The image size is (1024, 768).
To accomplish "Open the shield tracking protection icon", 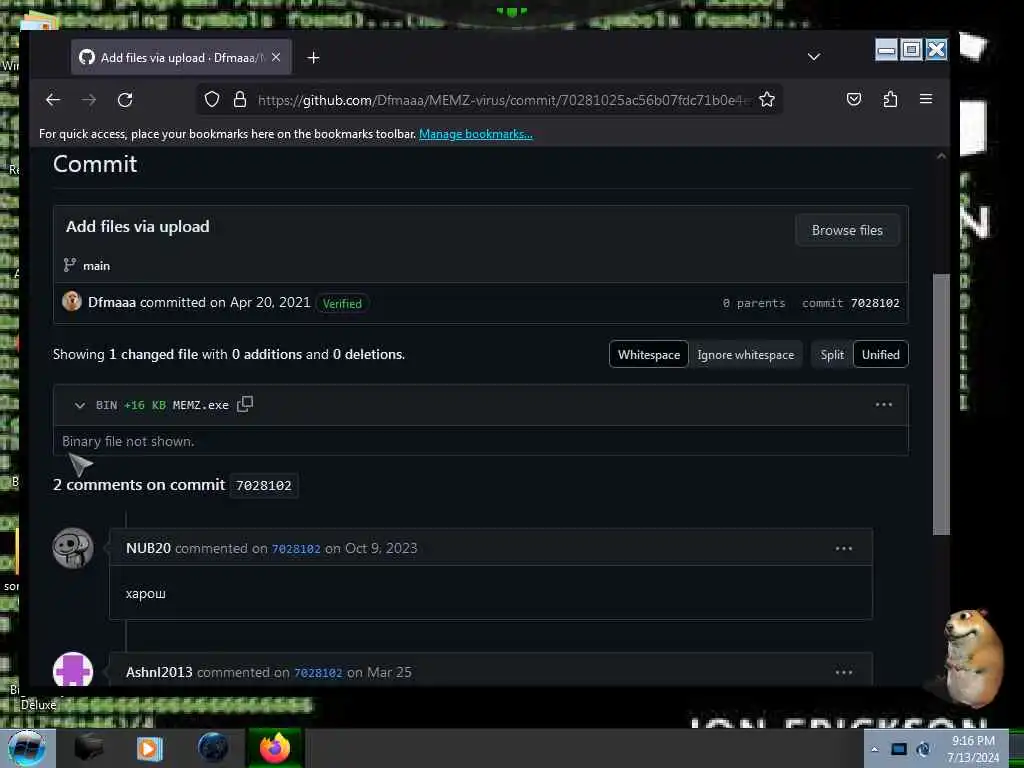I will tap(212, 99).
